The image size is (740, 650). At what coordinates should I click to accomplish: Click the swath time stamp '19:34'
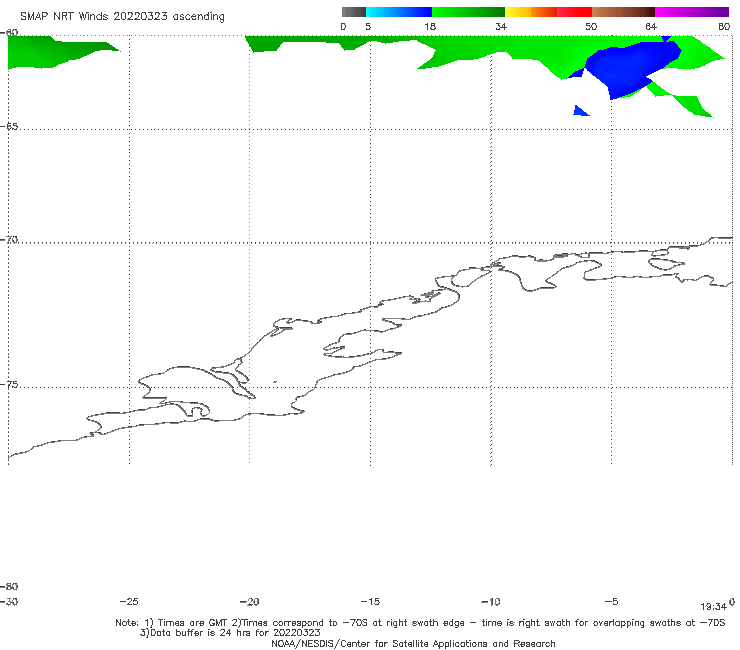(x=714, y=607)
